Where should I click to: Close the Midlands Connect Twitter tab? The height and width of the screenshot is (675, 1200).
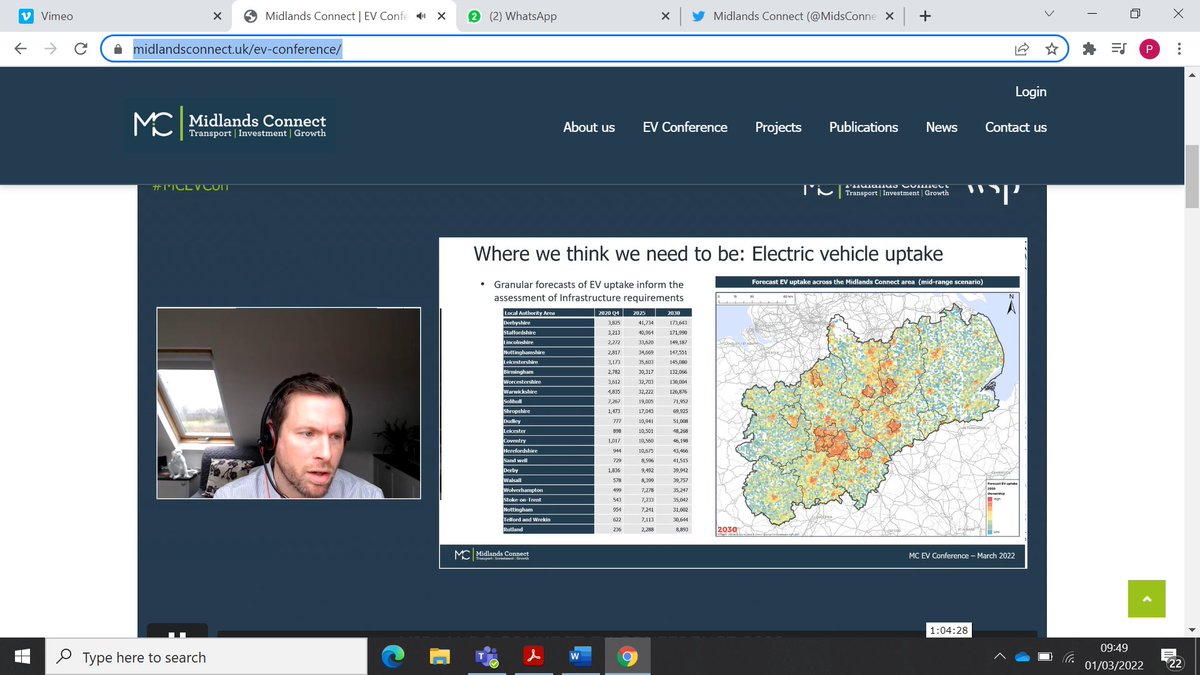tap(890, 16)
